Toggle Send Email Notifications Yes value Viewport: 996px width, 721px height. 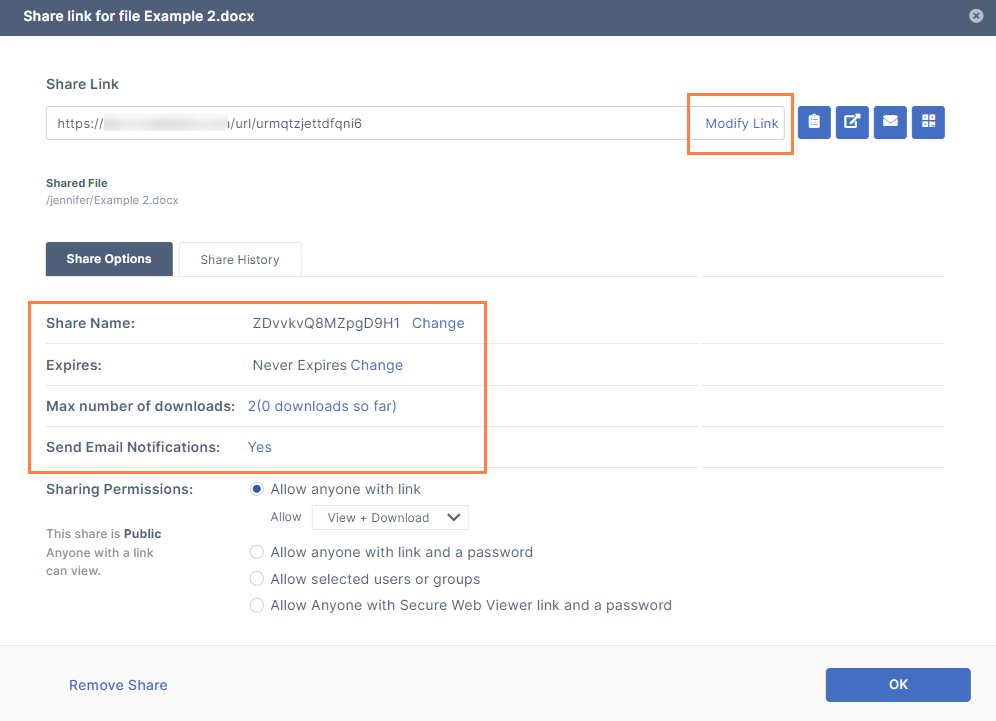pos(260,447)
